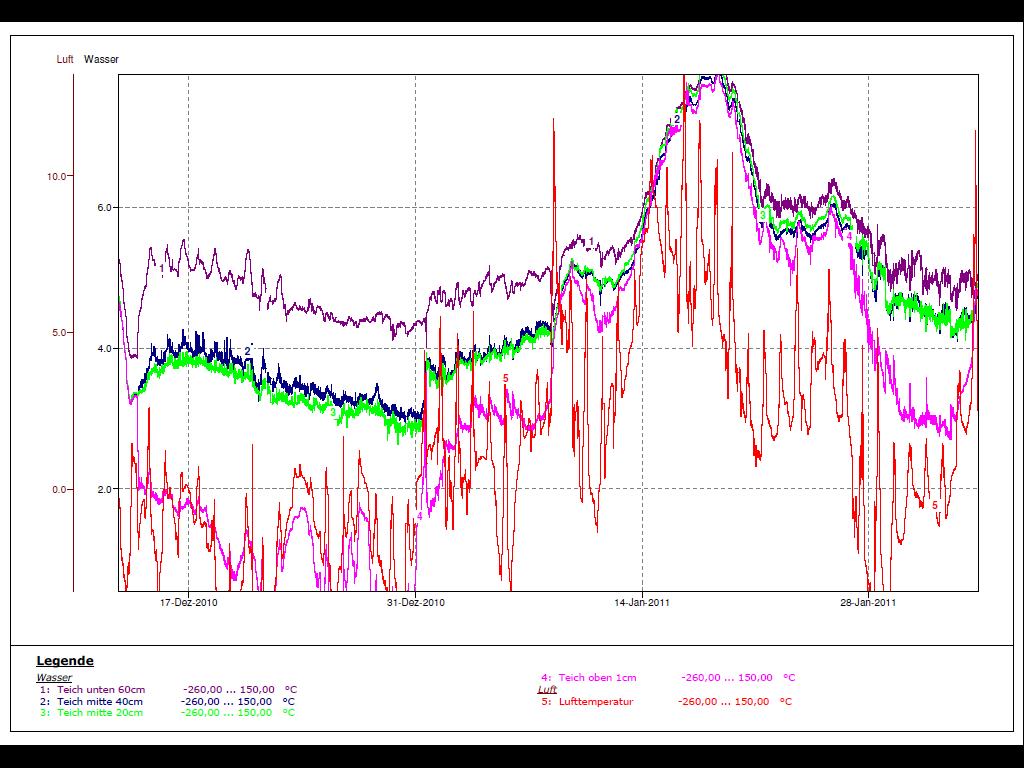Screen dimensions: 1024x768
Task: Click the "Luft" group label in legend
Action: point(547,690)
